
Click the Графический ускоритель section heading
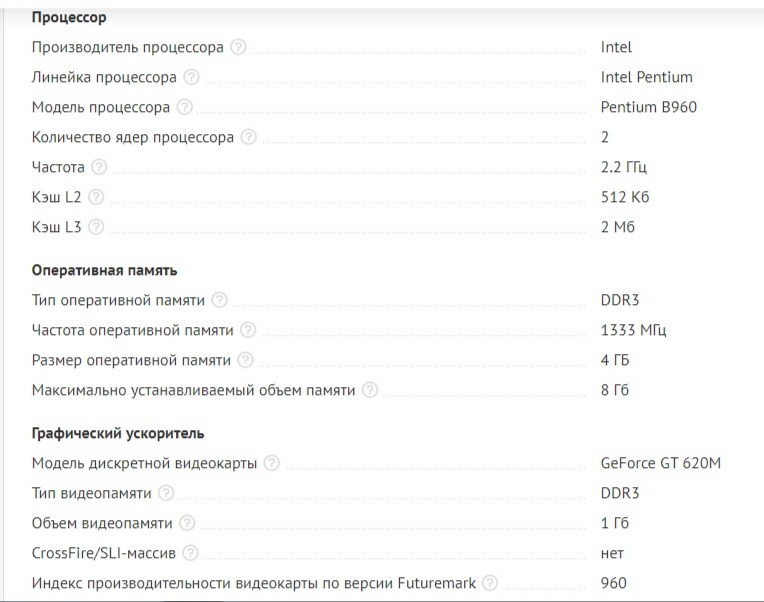[x=118, y=433]
